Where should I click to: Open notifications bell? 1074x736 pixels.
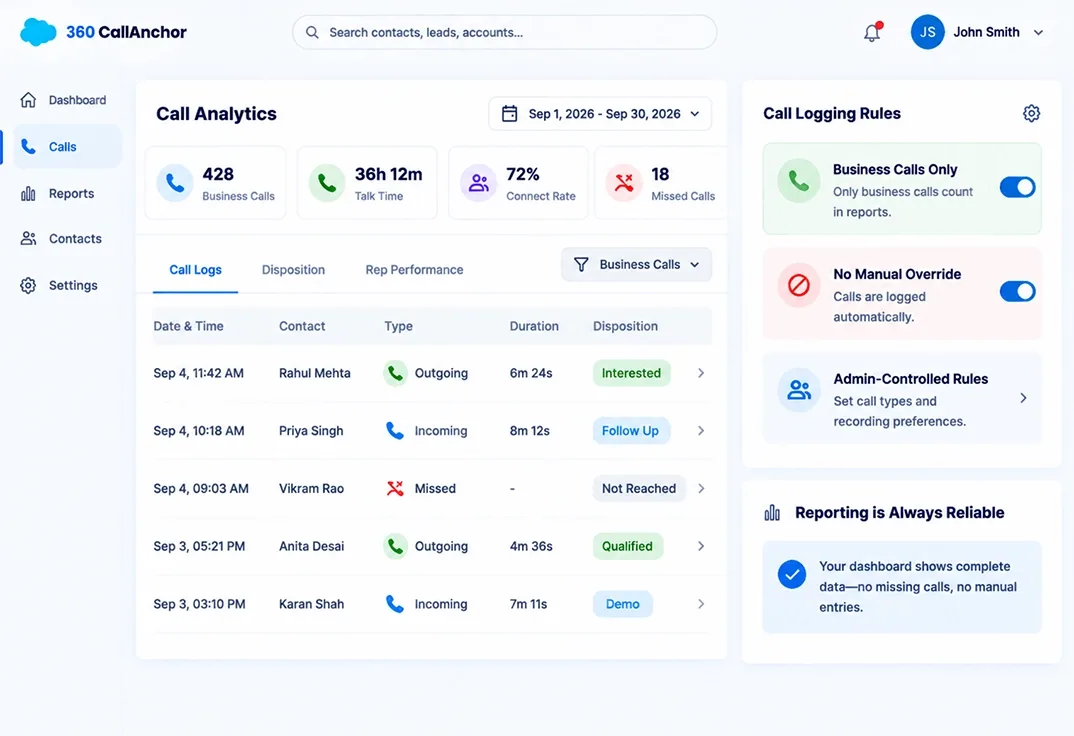(x=872, y=32)
